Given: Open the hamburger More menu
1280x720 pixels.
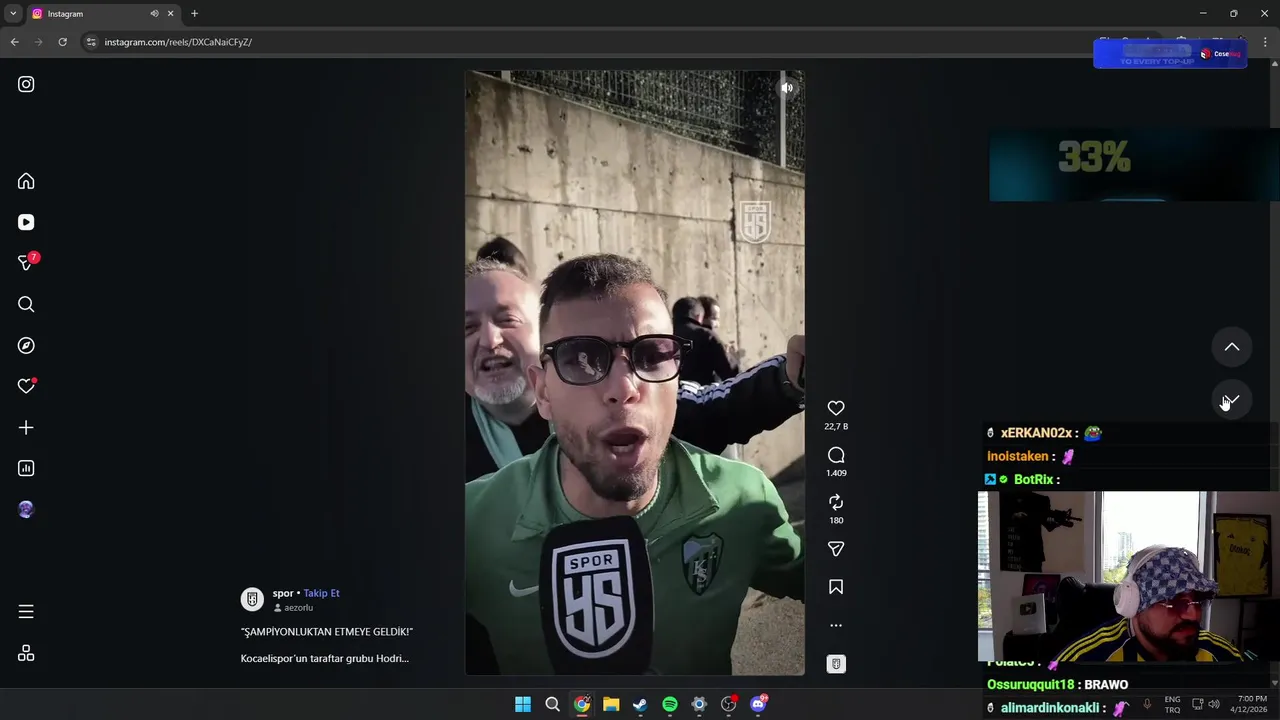Looking at the screenshot, I should [26, 611].
